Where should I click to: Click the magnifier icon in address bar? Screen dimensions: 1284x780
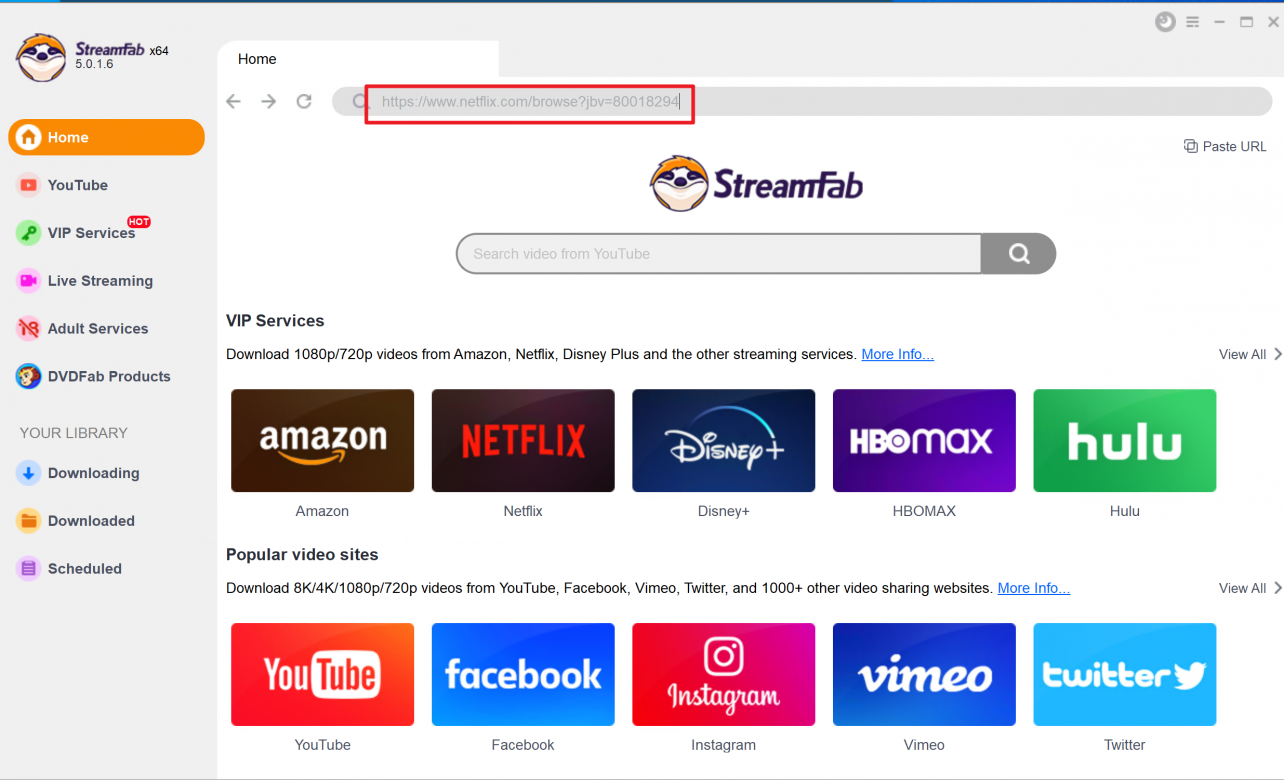[x=361, y=101]
